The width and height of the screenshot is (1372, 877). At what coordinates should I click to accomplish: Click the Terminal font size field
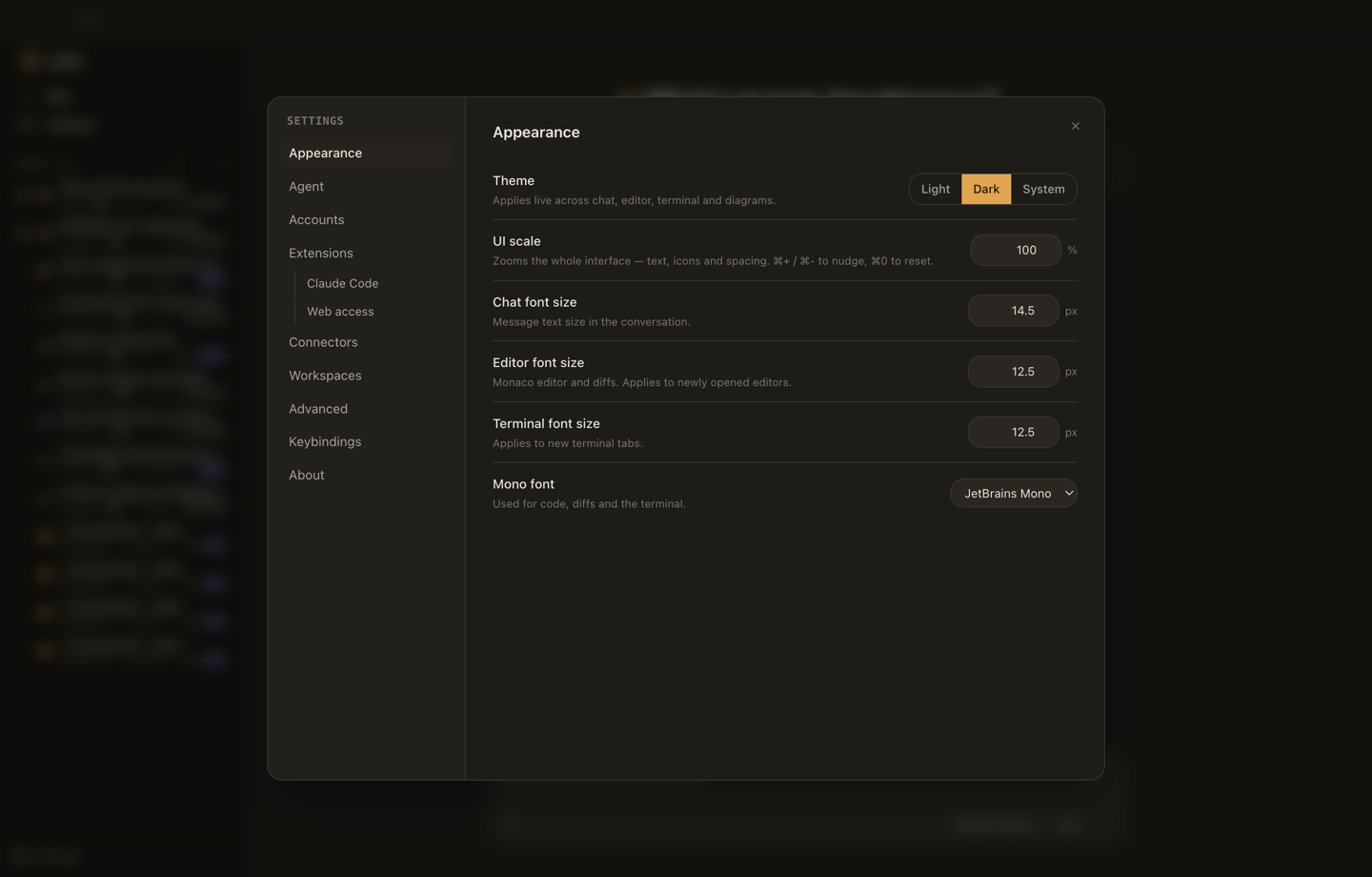pyautogui.click(x=1014, y=432)
